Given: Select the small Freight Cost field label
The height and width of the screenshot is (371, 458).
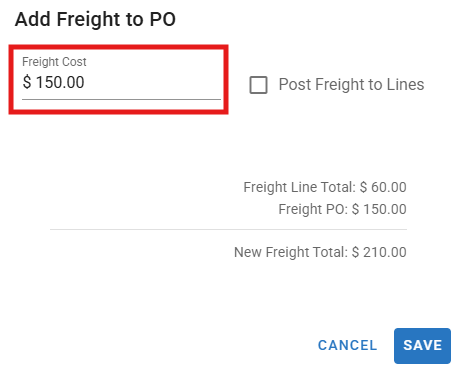Looking at the screenshot, I should [x=54, y=62].
